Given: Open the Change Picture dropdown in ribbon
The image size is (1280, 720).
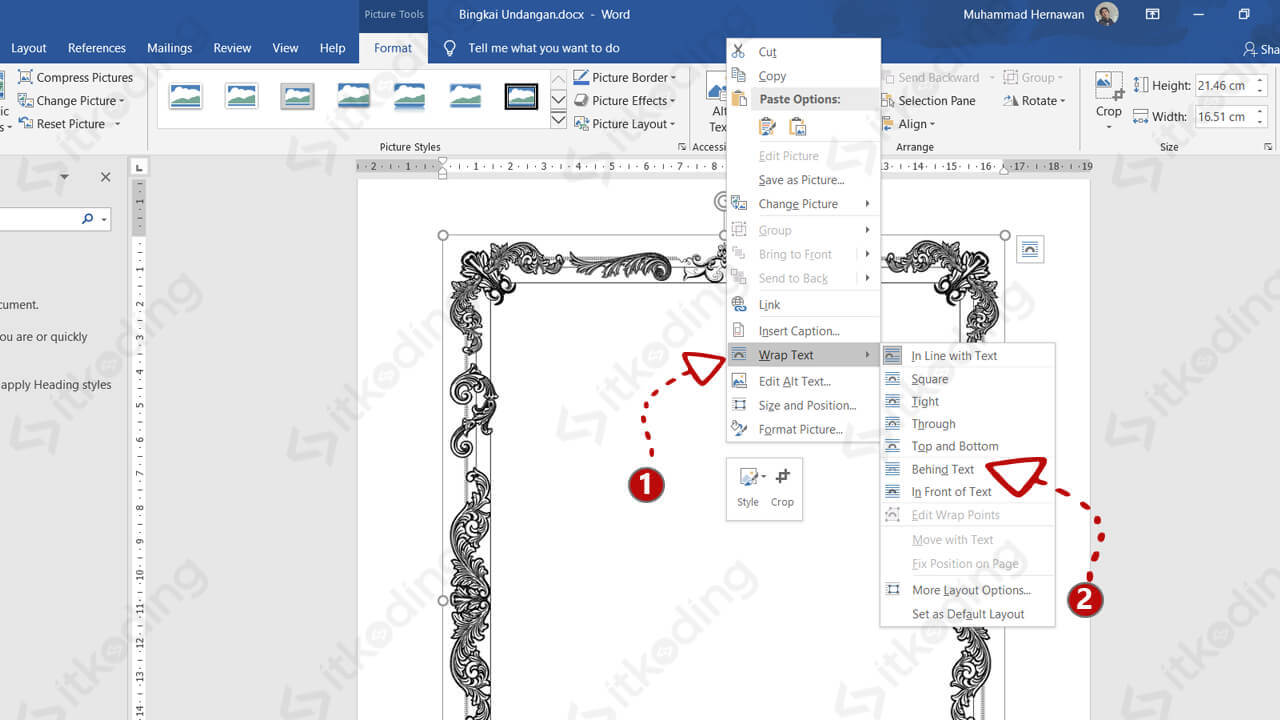Looking at the screenshot, I should click(72, 101).
